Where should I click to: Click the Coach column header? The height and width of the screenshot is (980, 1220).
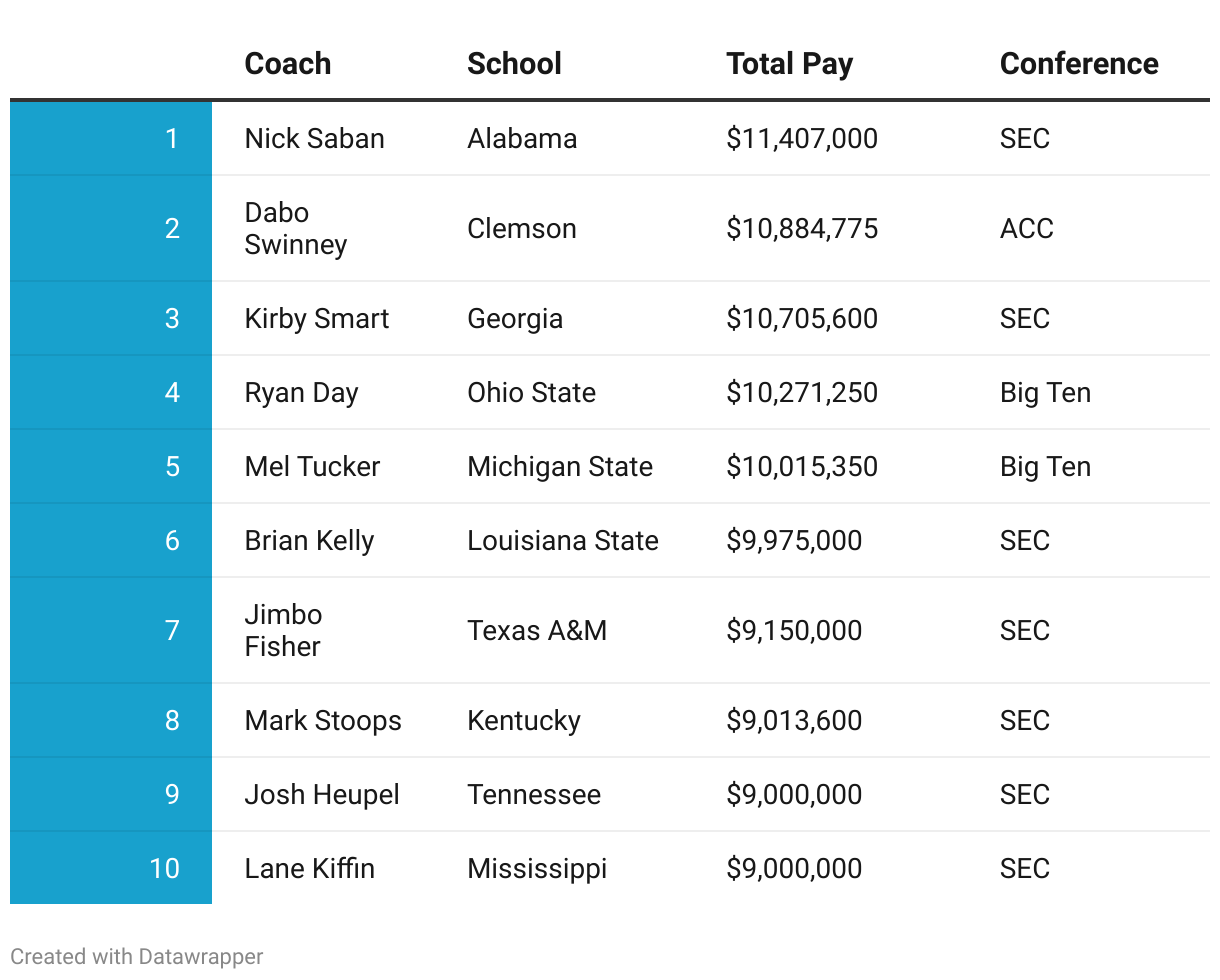pyautogui.click(x=287, y=64)
